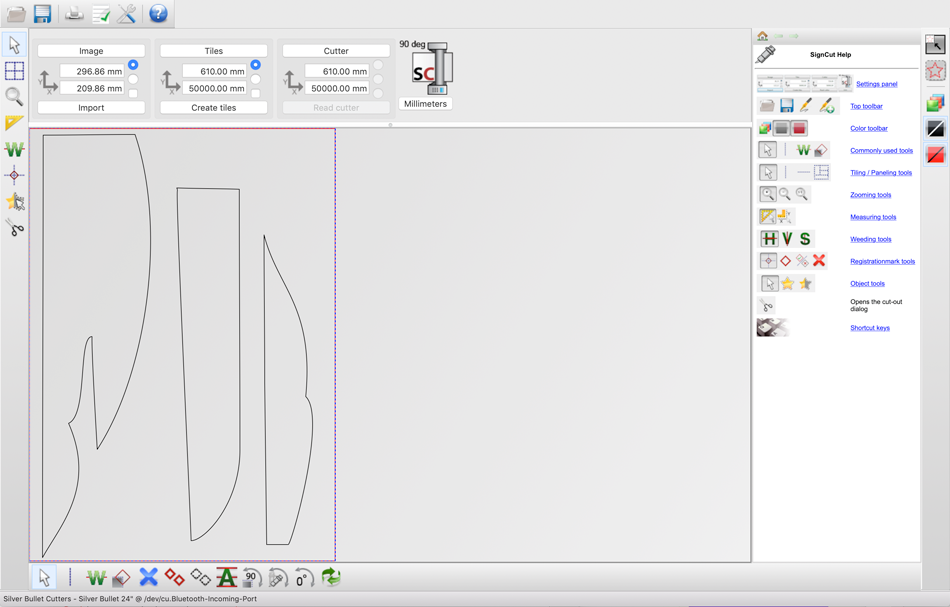The height and width of the screenshot is (607, 950).
Task: Select the first radio button in the Tiles panel
Action: (x=255, y=65)
